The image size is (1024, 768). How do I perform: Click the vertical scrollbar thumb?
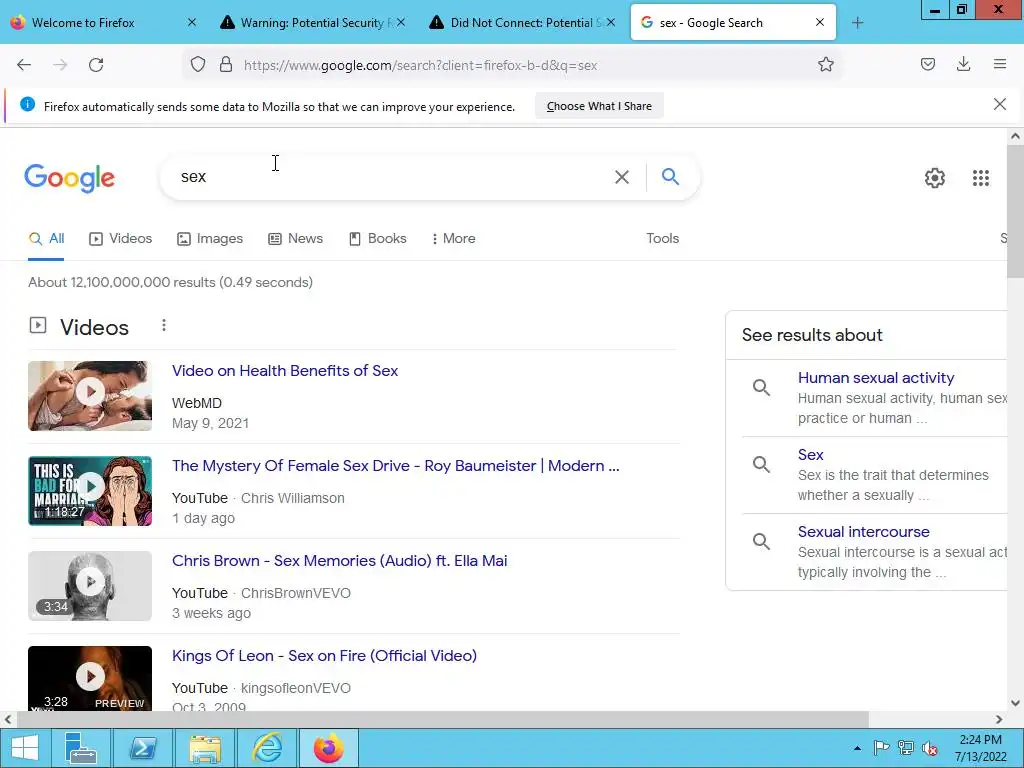(1016, 212)
